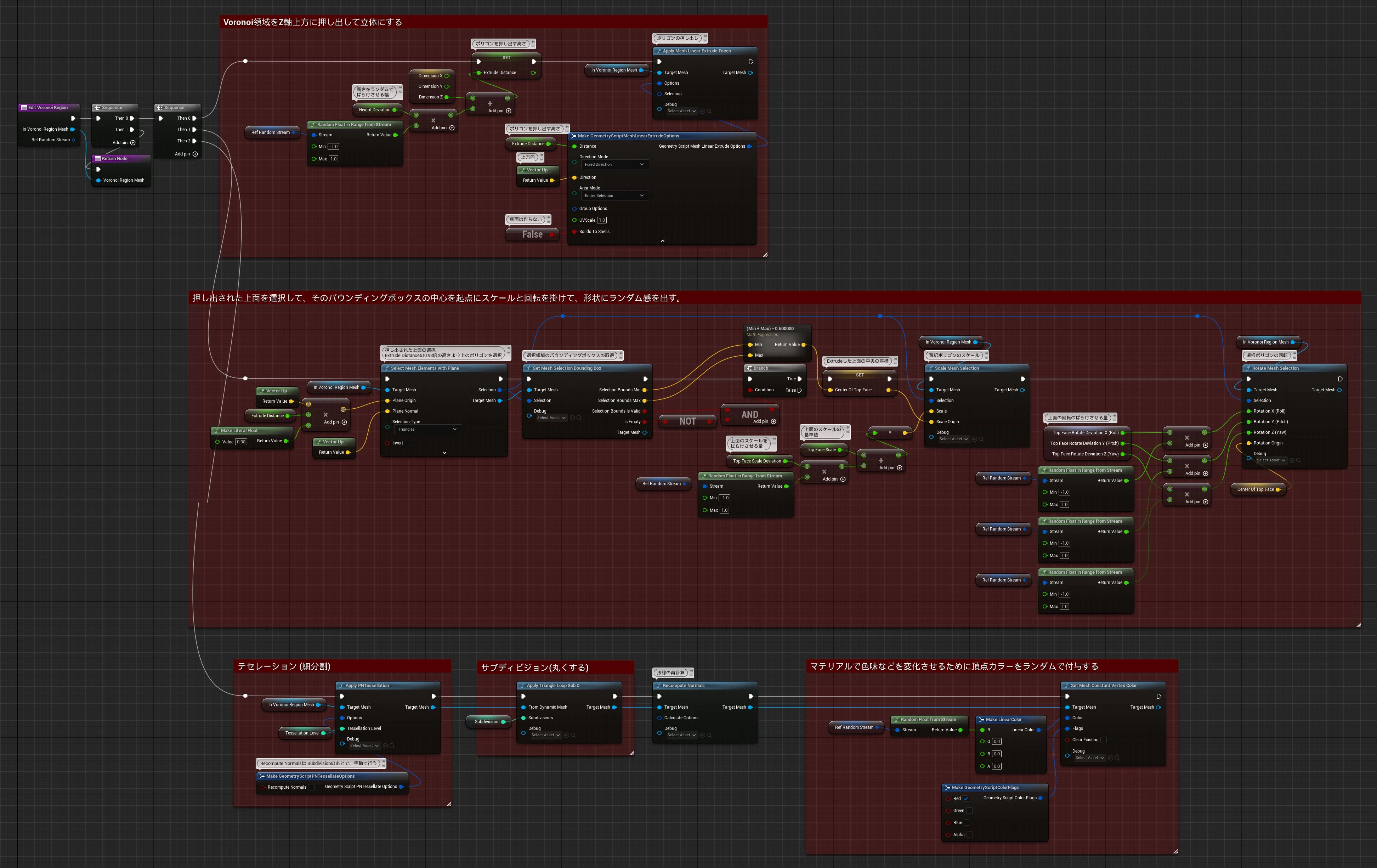This screenshot has height=868, width=1377.
Task: Check the Clear Existing checkbox
Action: 1104,740
